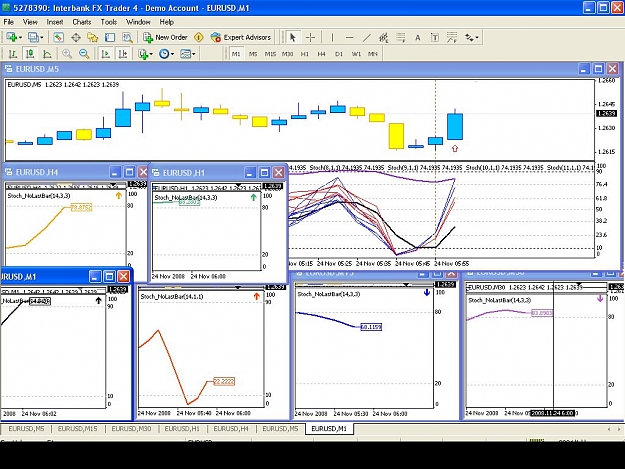This screenshot has width=625, height=469.
Task: Select the text 'A' drawing tool
Action: 418,37
